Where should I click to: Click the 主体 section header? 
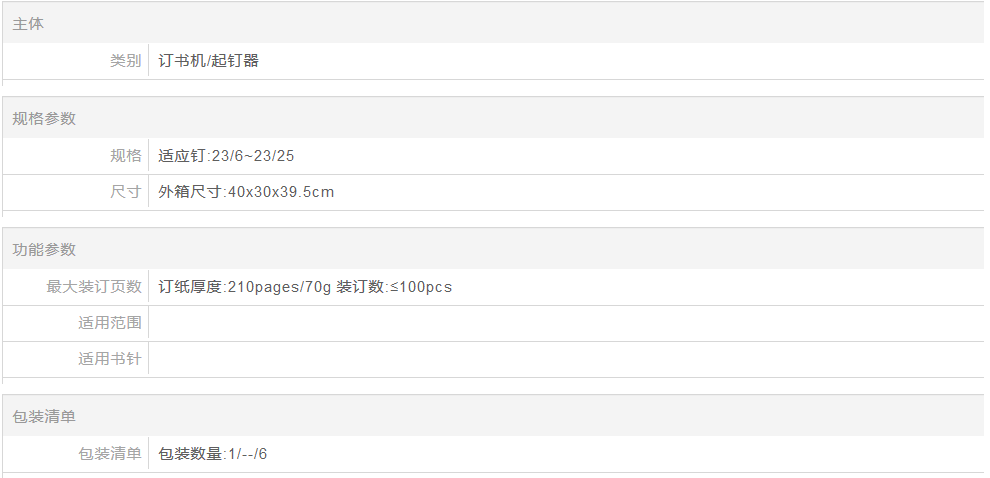tap(28, 24)
